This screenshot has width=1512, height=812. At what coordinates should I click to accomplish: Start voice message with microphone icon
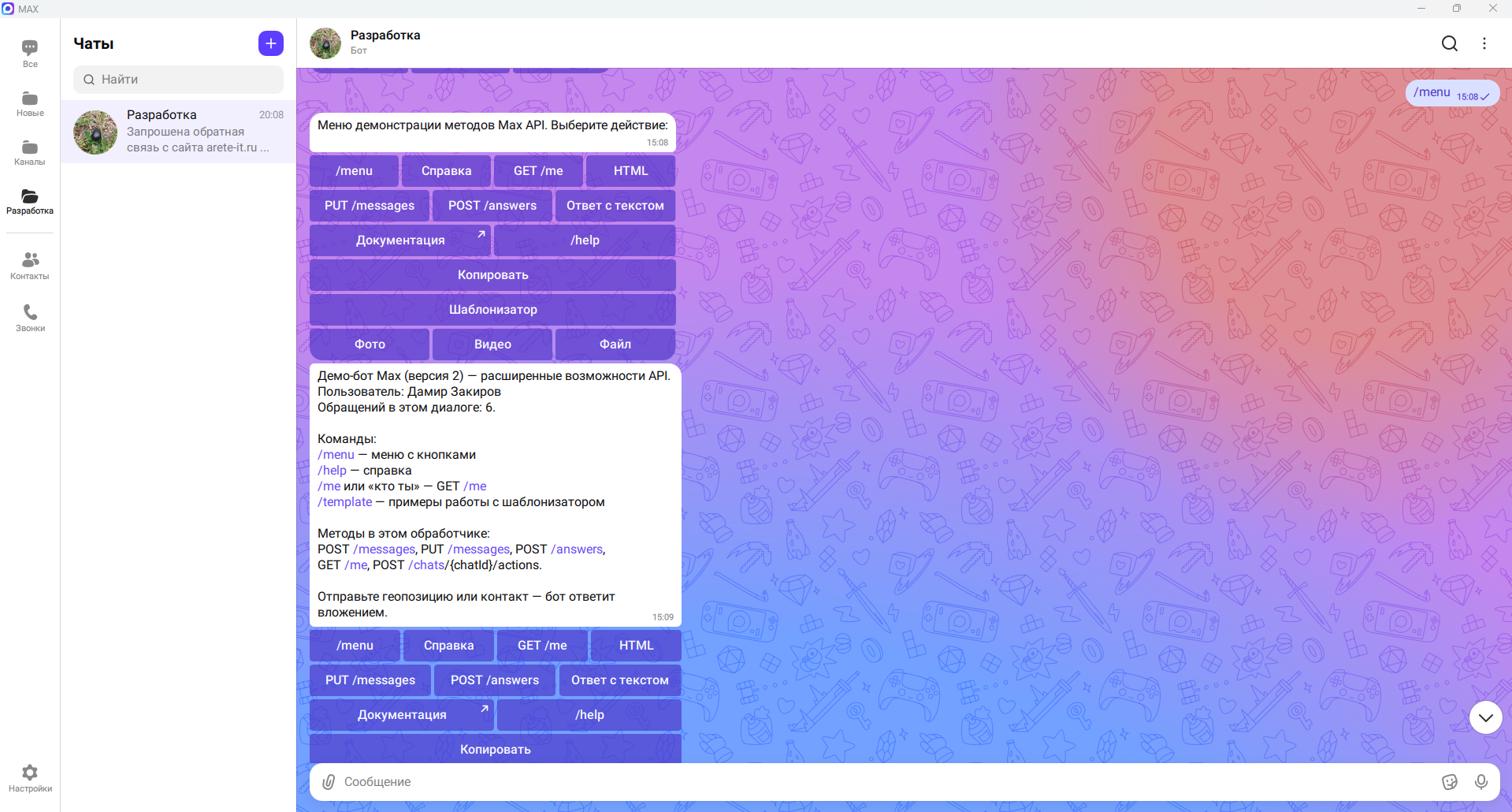[1481, 781]
